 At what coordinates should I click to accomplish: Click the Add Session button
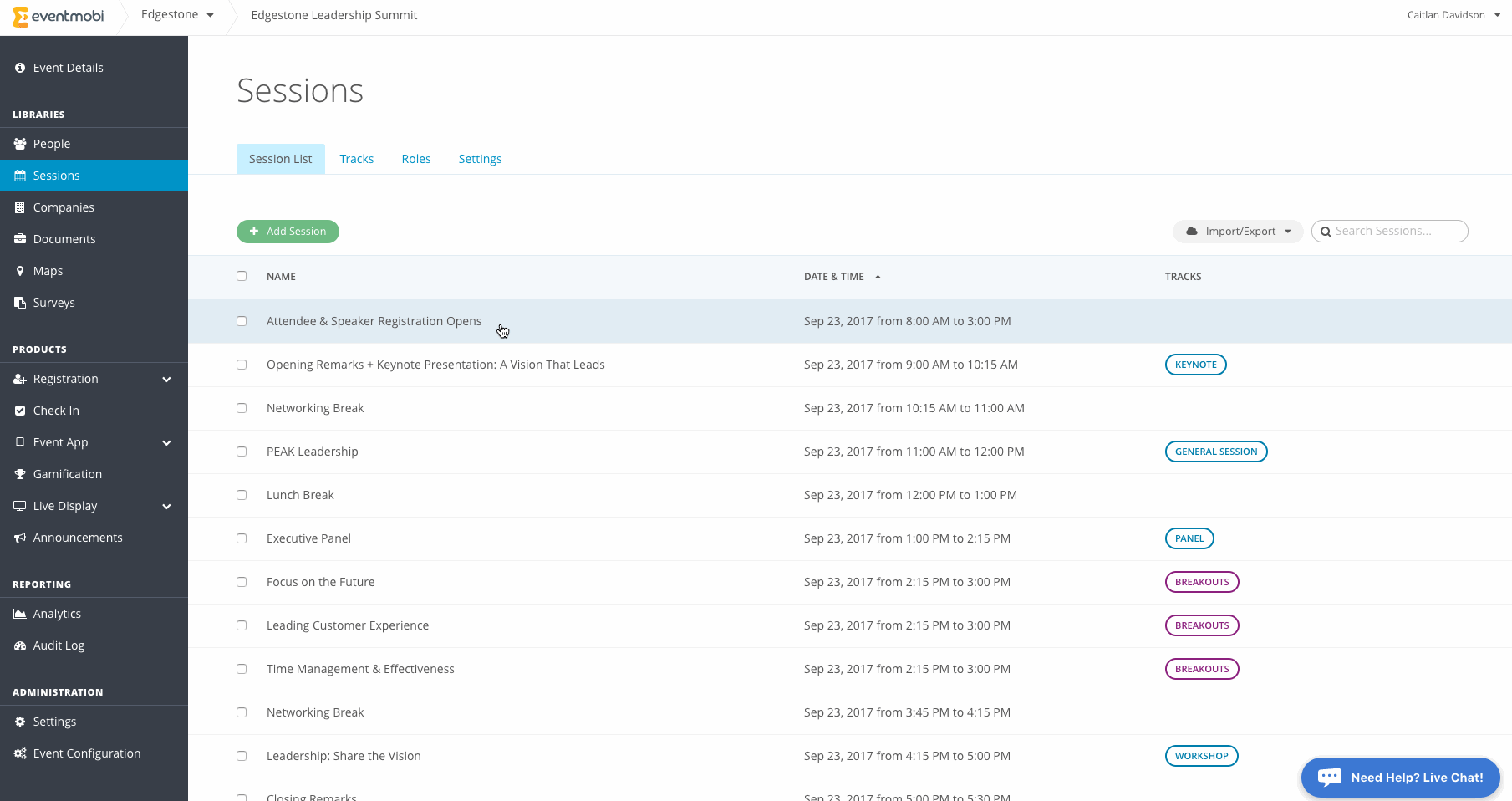pos(288,232)
